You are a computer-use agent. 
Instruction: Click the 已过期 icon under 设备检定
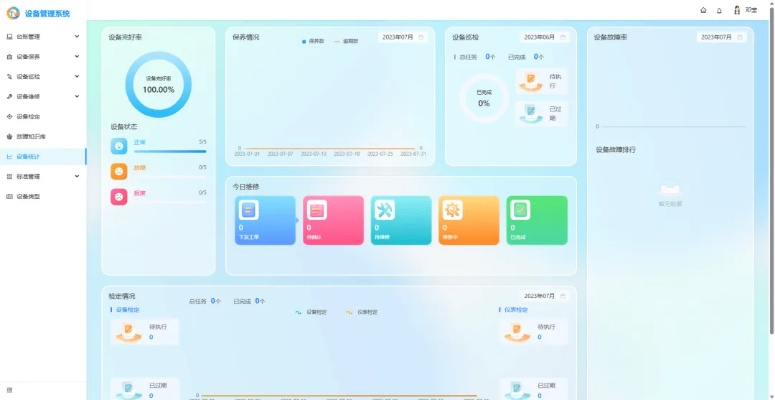(129, 390)
